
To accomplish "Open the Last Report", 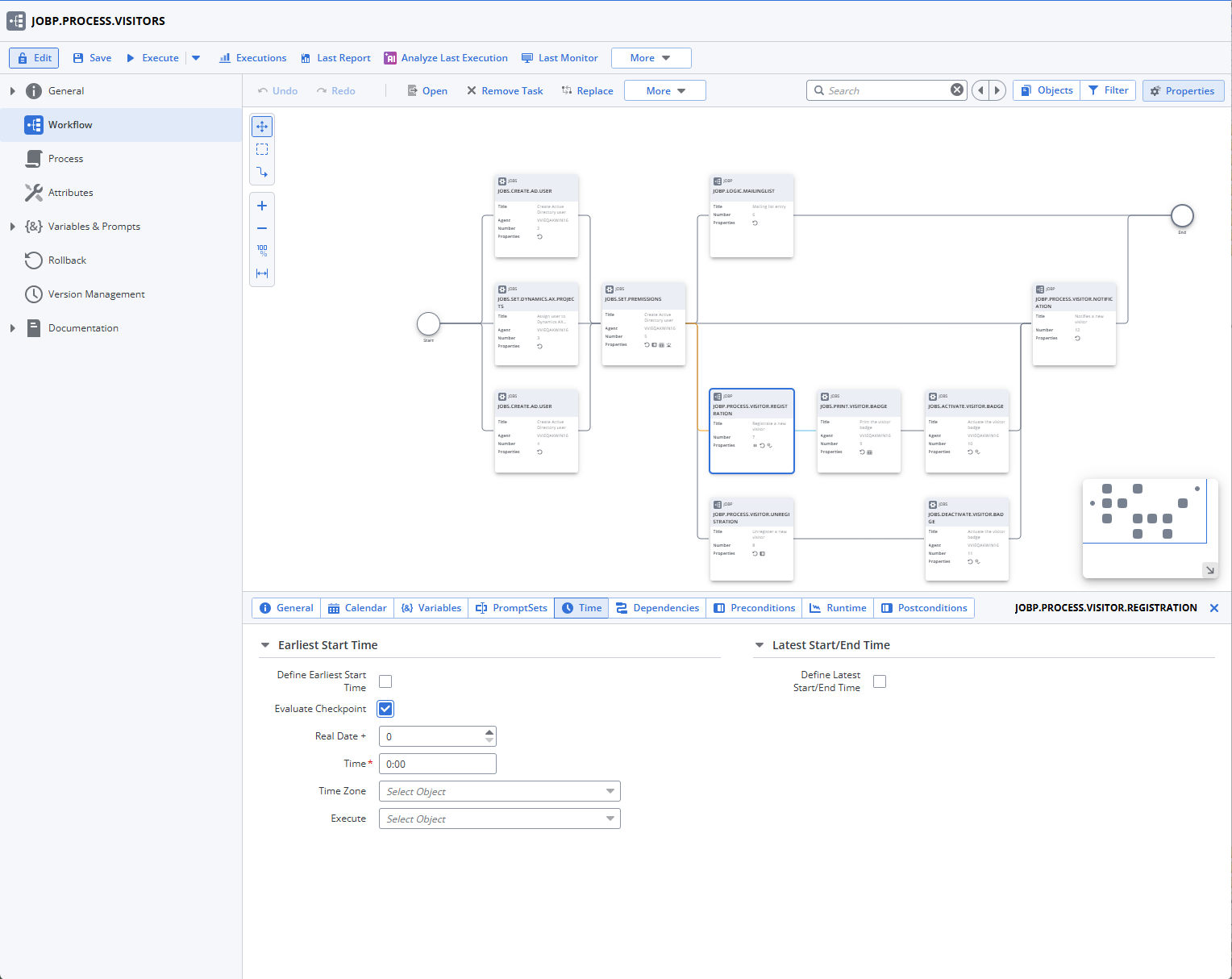I will [x=335, y=58].
